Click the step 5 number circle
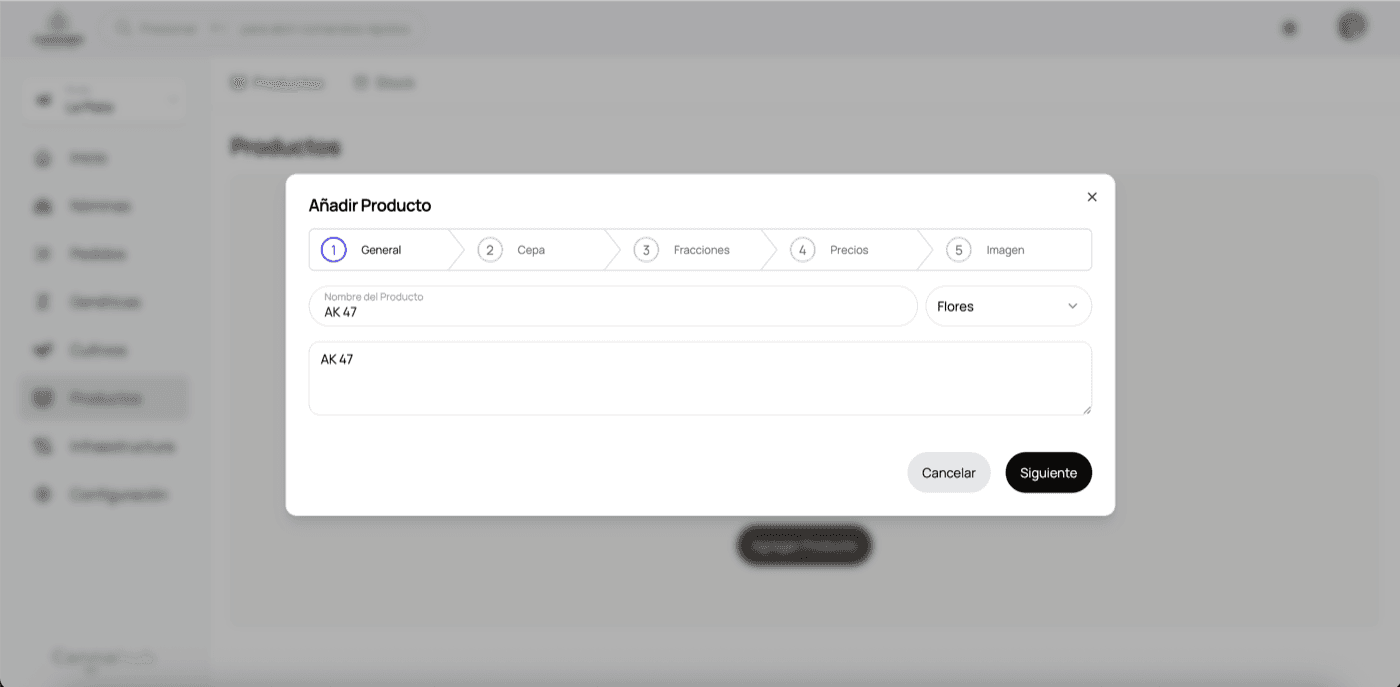 coord(958,250)
